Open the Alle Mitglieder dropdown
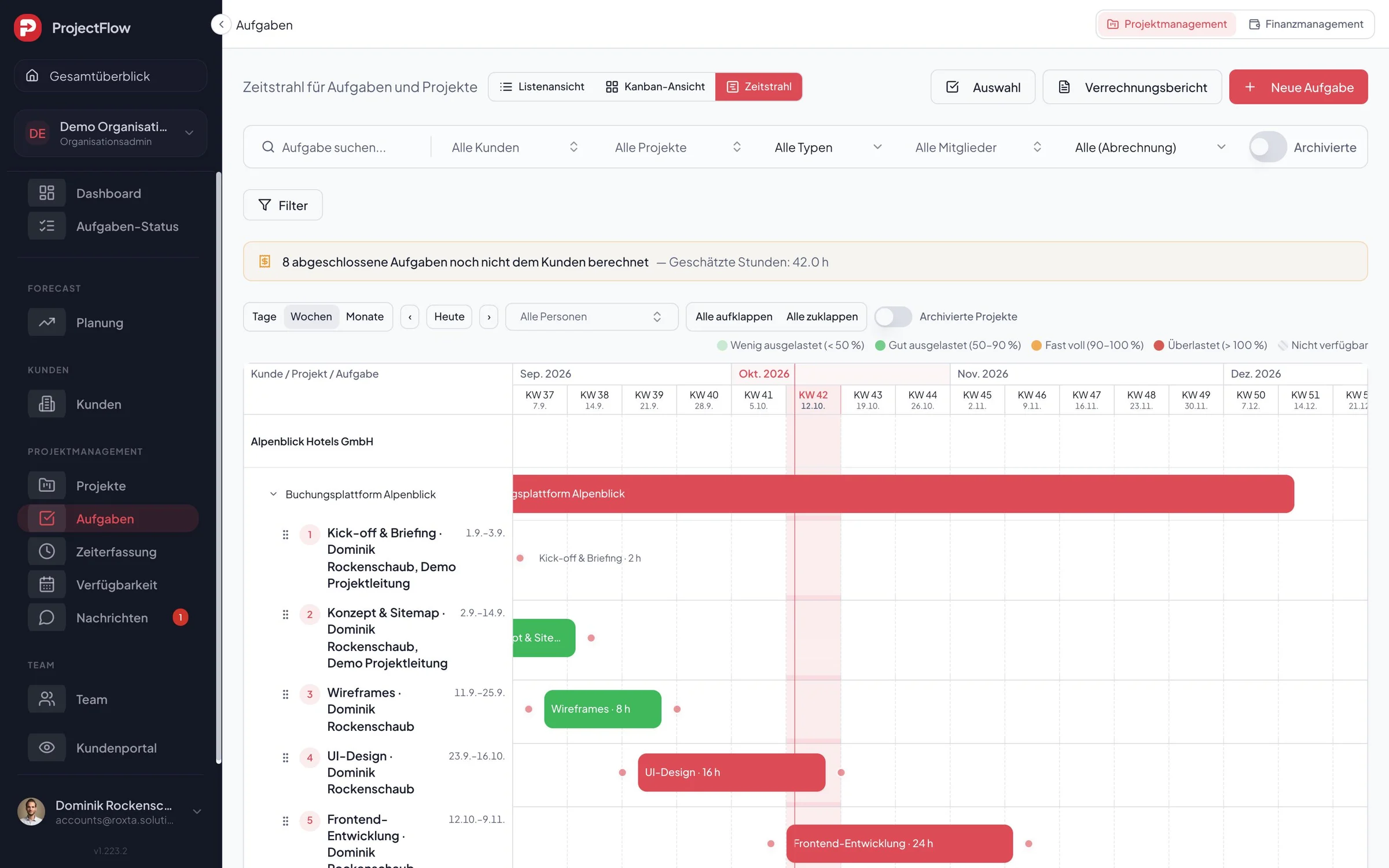The image size is (1389, 868). tap(978, 147)
